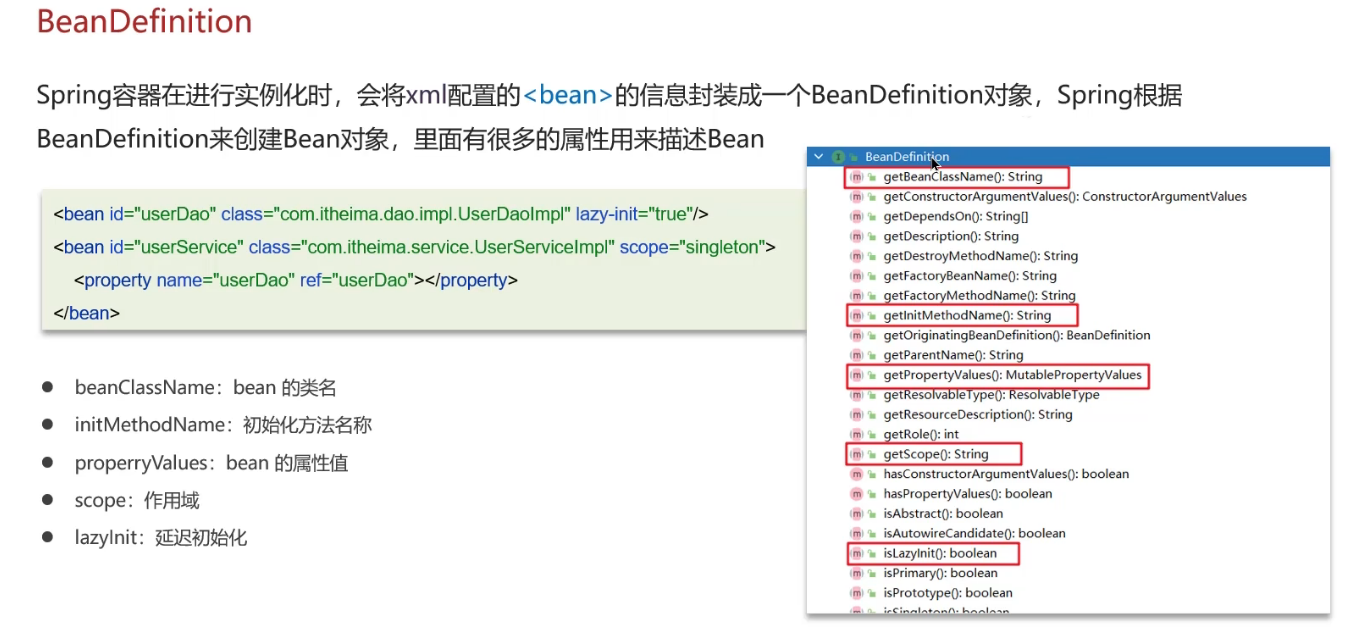Select the BeanDefinition root node label
The image size is (1367, 632).
(907, 157)
